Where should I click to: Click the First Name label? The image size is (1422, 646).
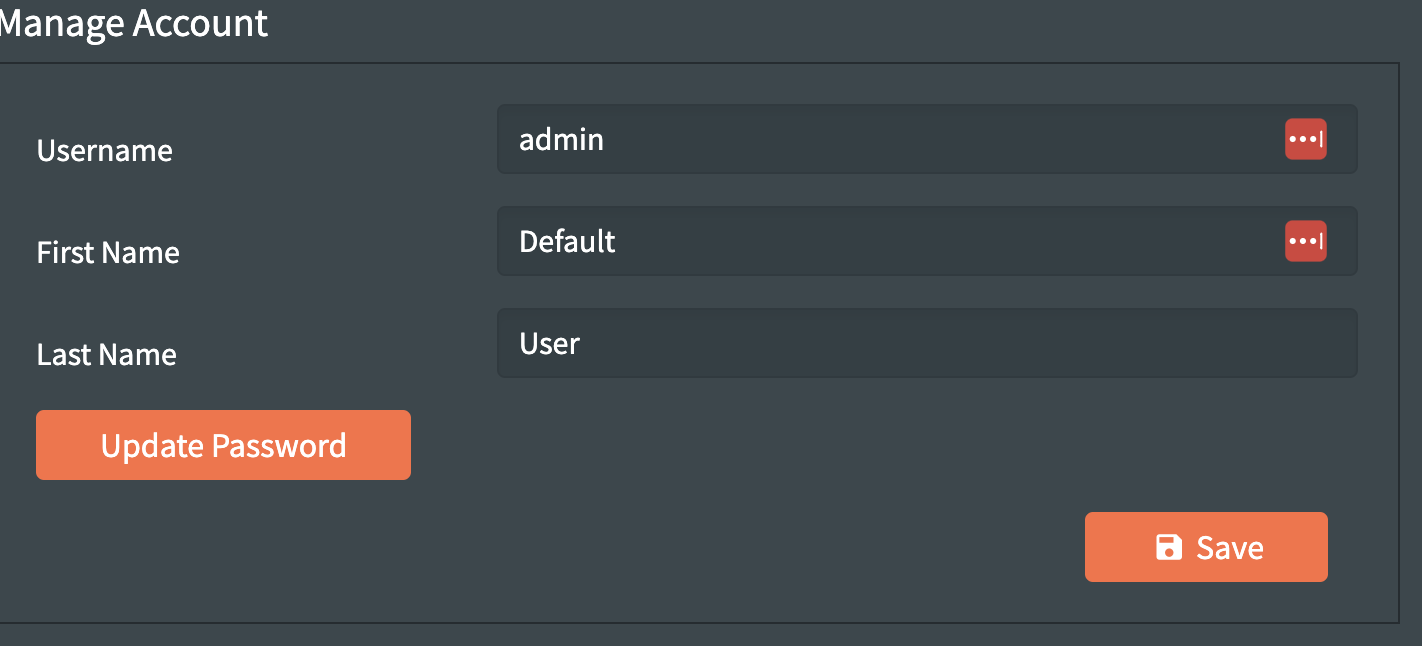tap(108, 253)
